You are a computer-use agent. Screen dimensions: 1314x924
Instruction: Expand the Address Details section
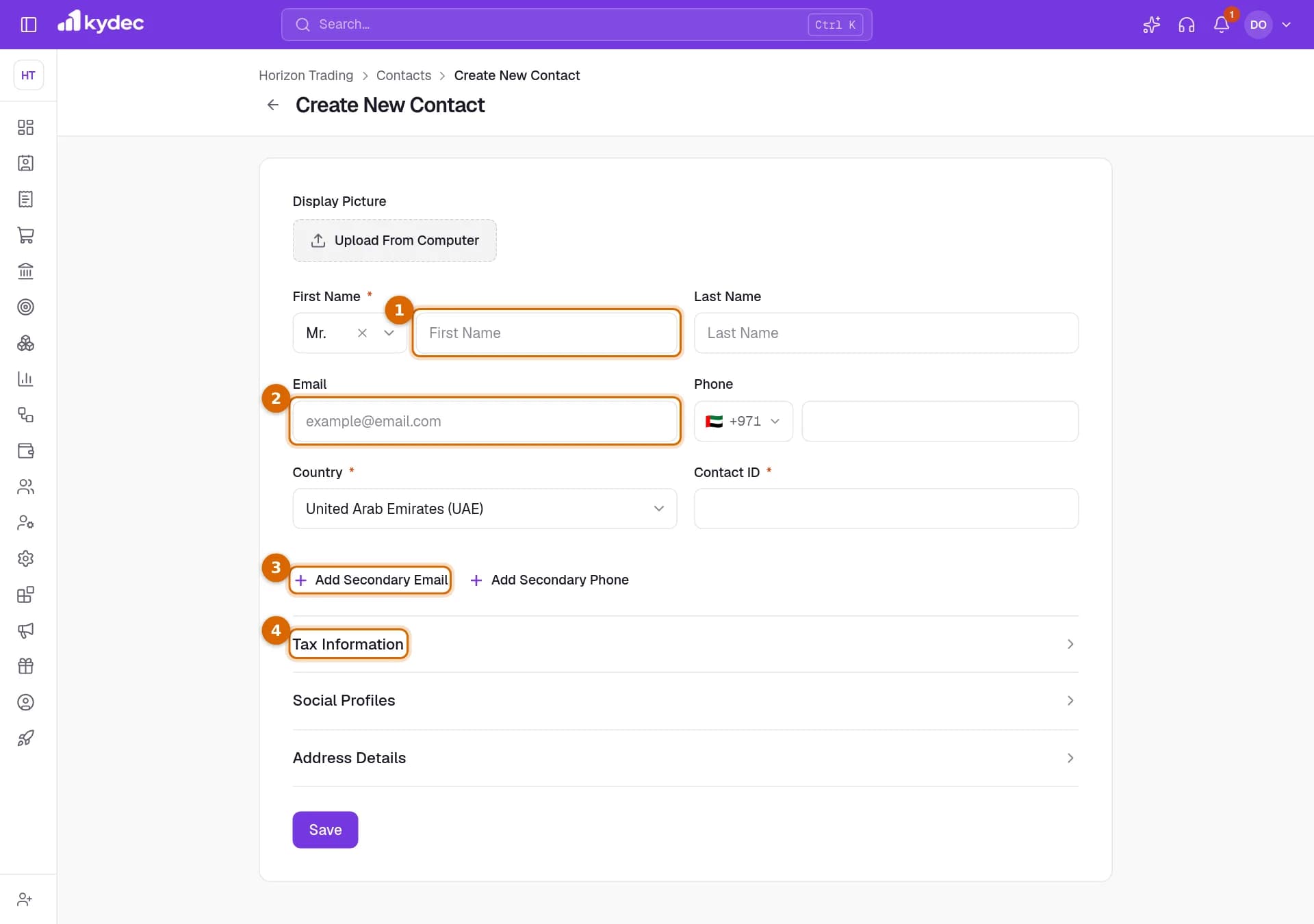point(685,758)
